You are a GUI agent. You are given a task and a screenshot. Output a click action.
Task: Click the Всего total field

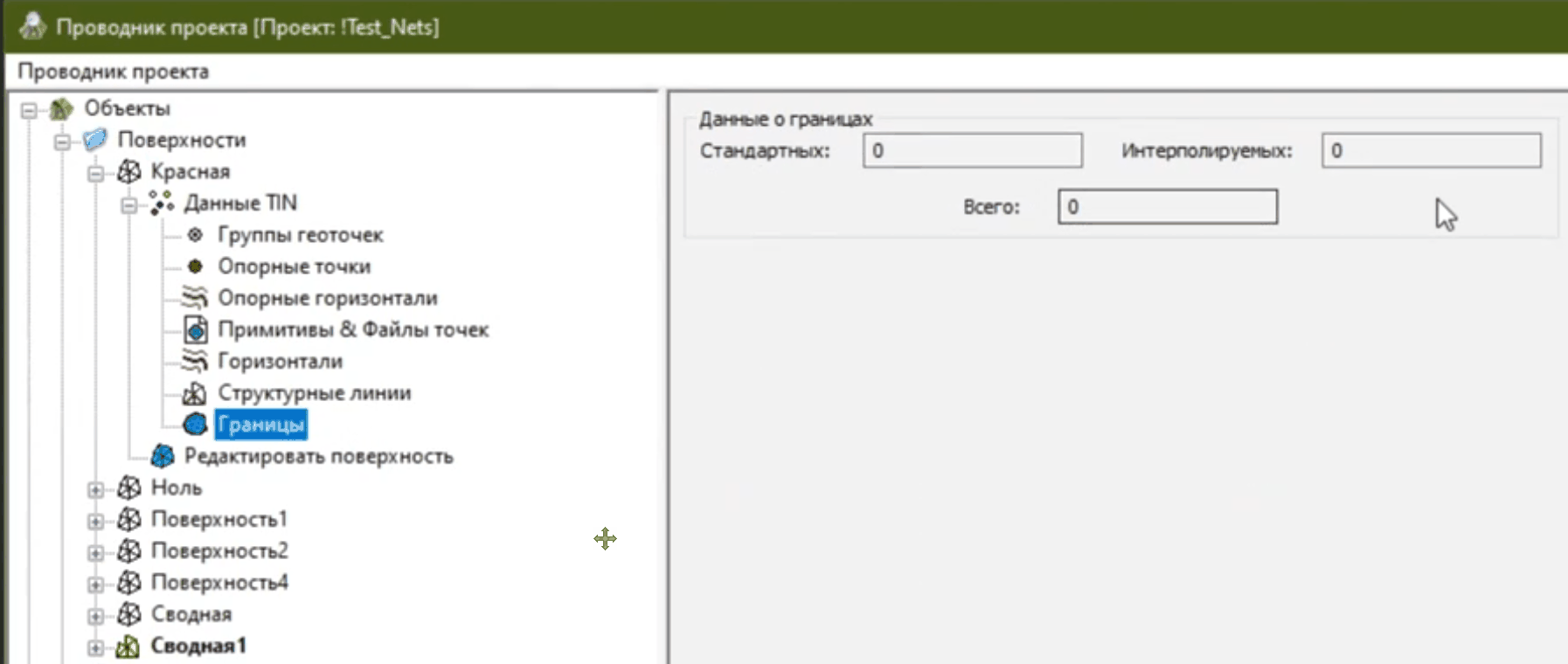pos(1167,207)
